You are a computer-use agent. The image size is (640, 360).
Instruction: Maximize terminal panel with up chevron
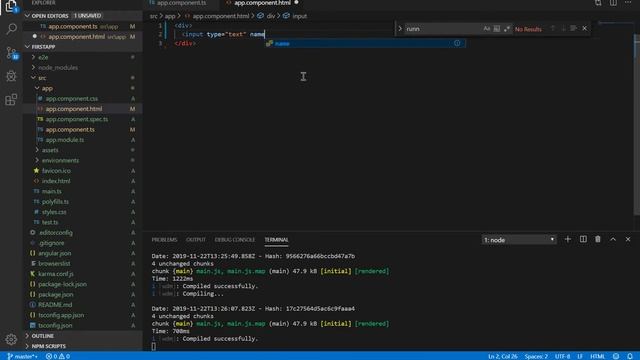613,240
